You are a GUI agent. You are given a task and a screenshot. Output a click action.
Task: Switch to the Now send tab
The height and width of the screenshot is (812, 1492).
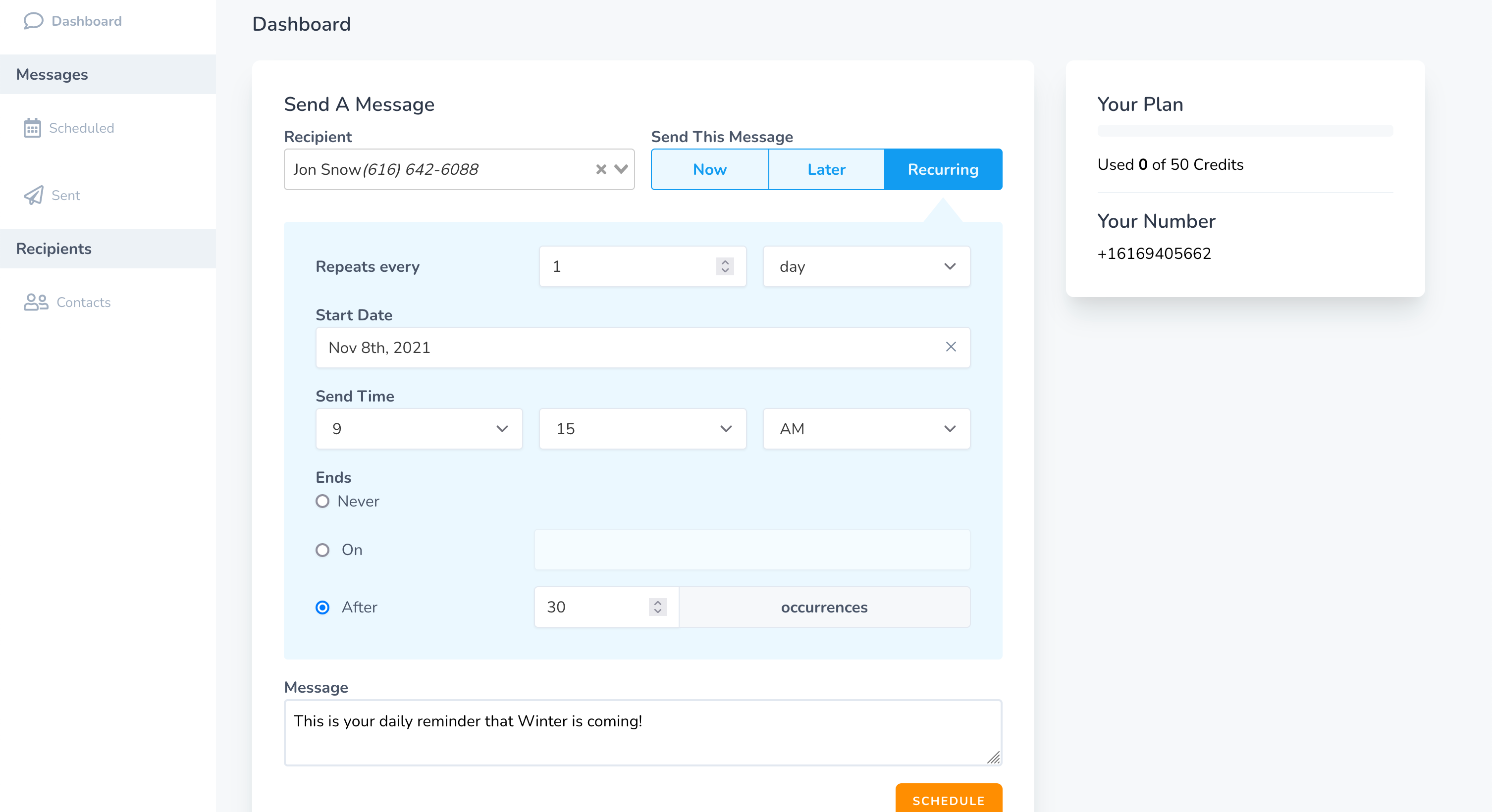709,169
